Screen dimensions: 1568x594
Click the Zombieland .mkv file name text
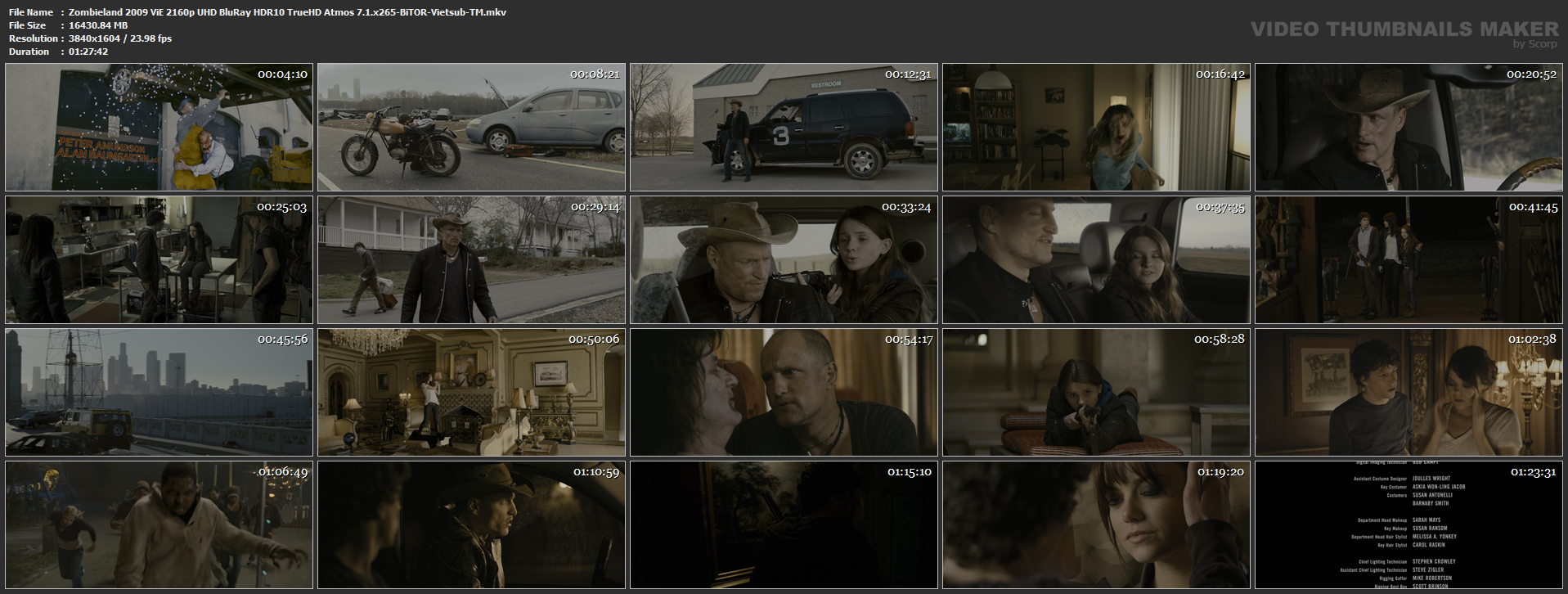pyautogui.click(x=287, y=12)
